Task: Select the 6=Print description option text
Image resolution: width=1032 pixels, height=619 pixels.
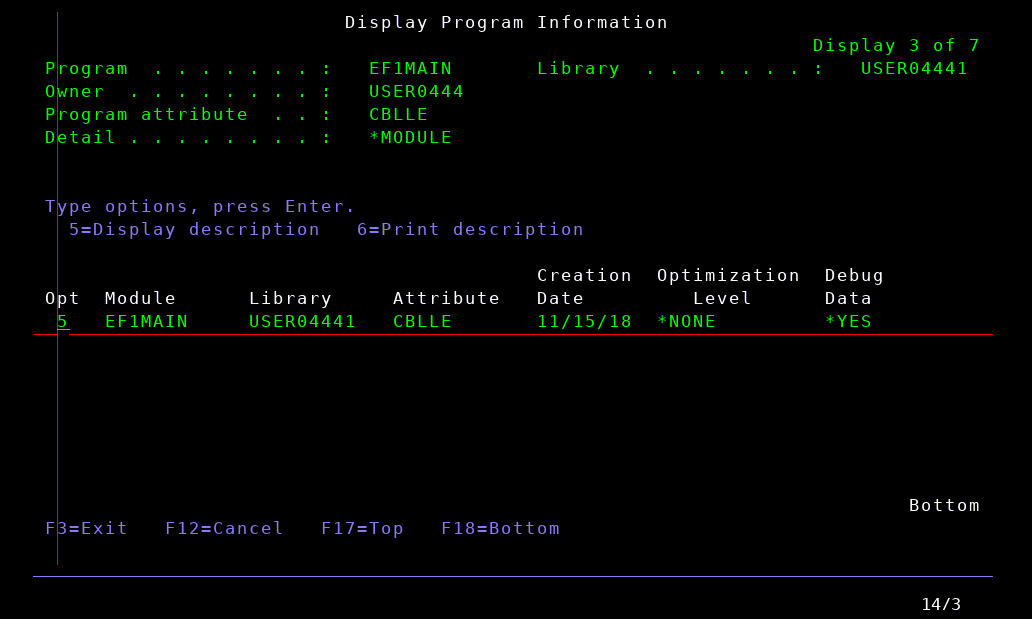Action: [x=471, y=230]
